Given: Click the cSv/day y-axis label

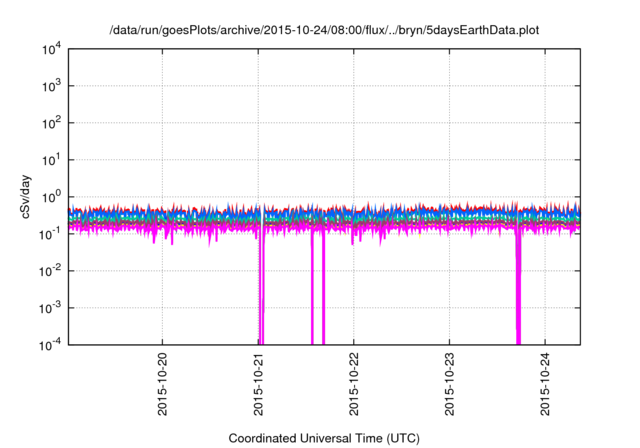Looking at the screenshot, I should tap(25, 197).
